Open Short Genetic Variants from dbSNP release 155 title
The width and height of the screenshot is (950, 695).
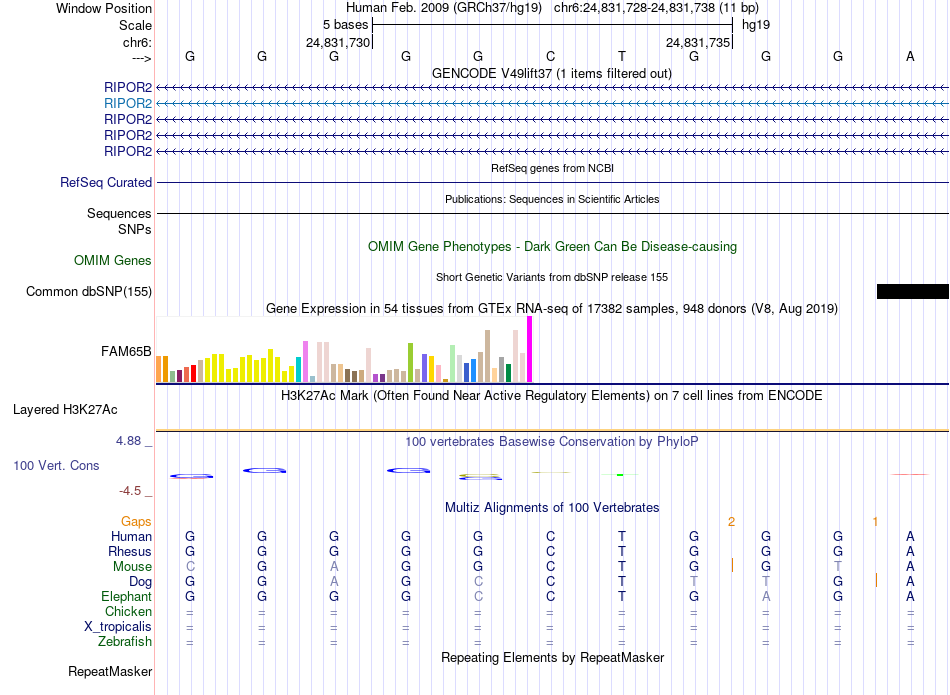(x=552, y=277)
